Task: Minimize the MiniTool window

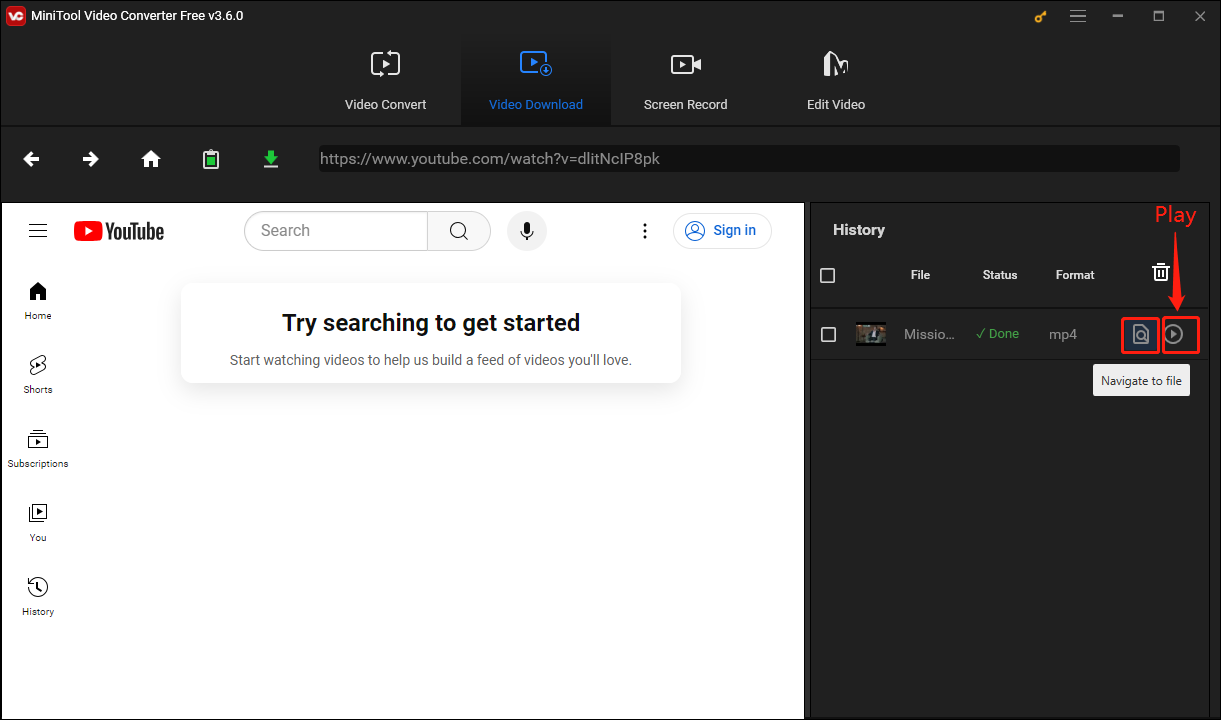Action: click(1119, 16)
